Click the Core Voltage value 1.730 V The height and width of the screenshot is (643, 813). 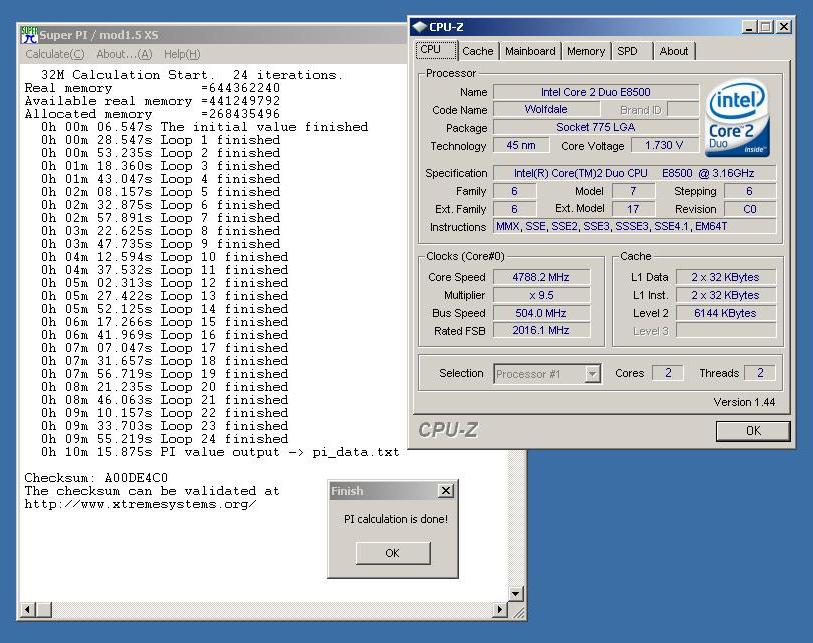pyautogui.click(x=664, y=145)
